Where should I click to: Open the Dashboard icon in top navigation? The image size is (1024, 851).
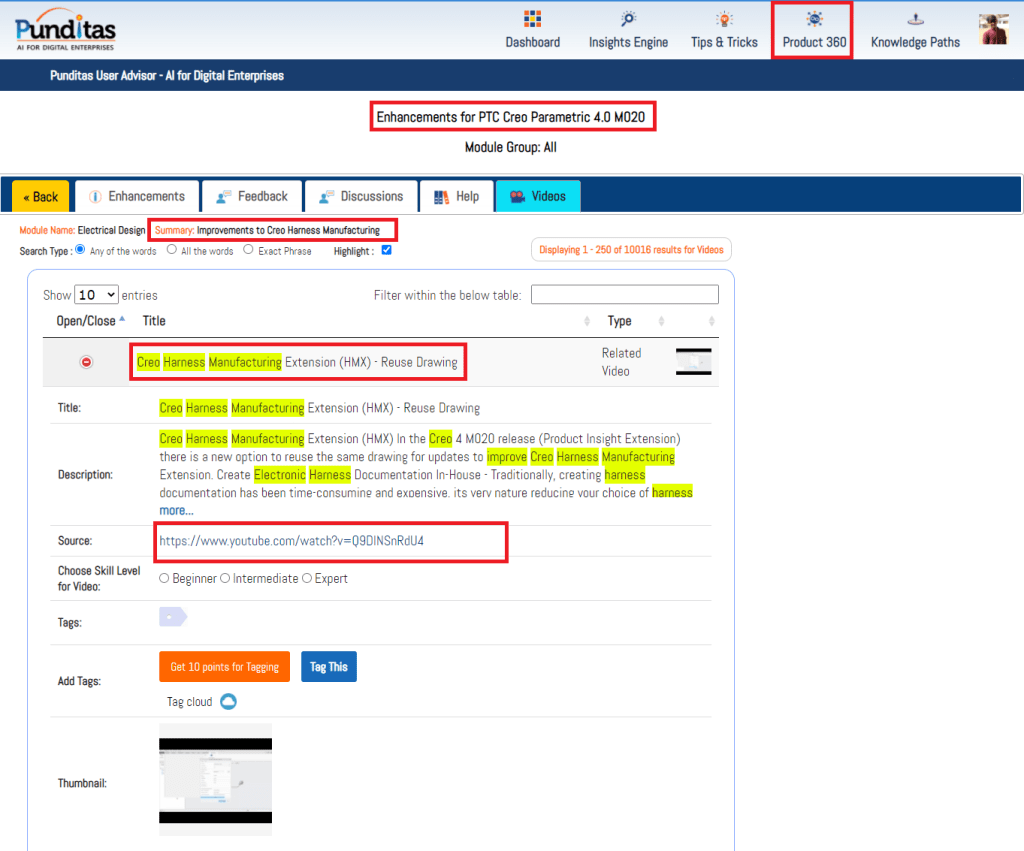[x=532, y=20]
